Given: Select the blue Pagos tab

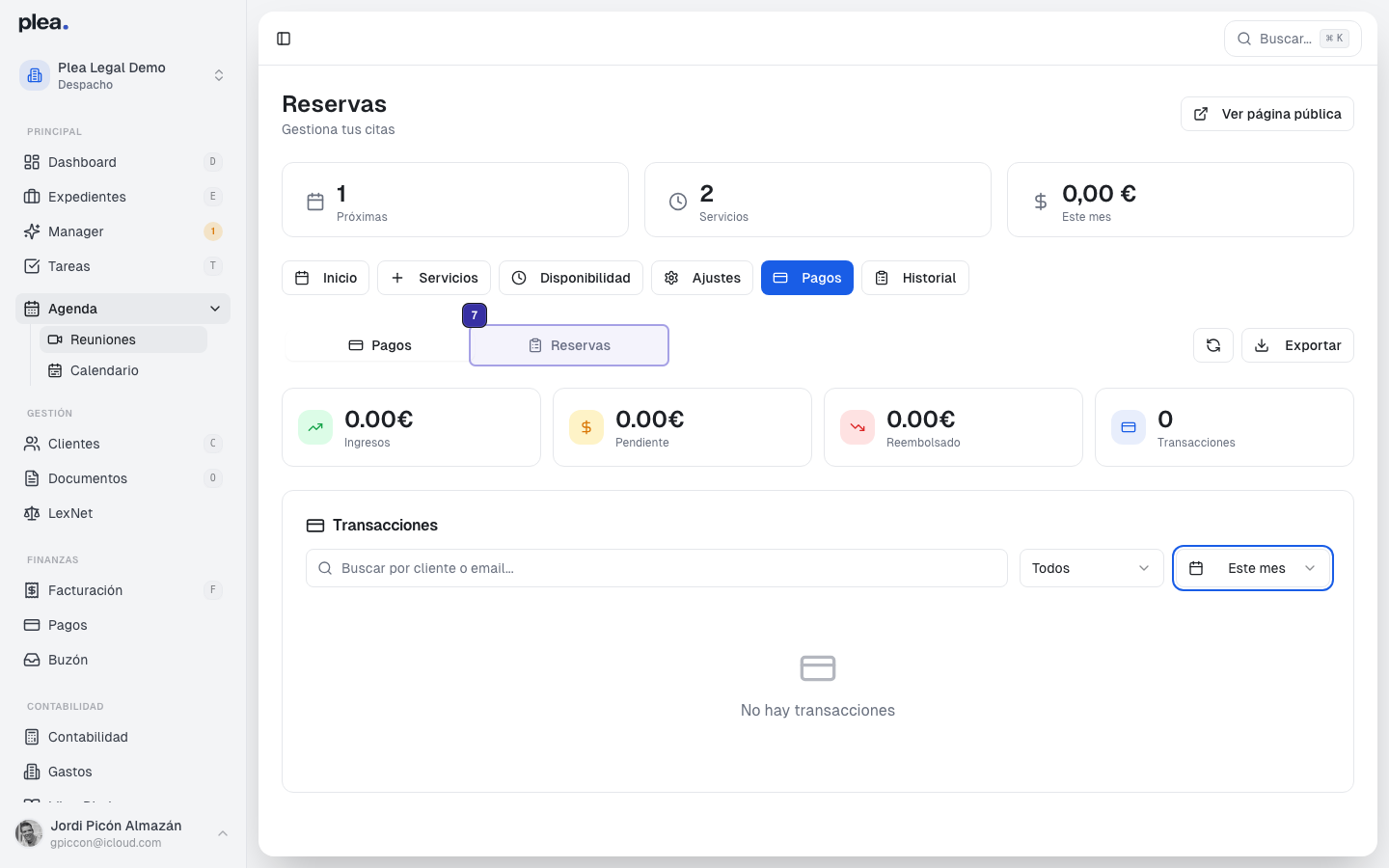Looking at the screenshot, I should [x=807, y=278].
